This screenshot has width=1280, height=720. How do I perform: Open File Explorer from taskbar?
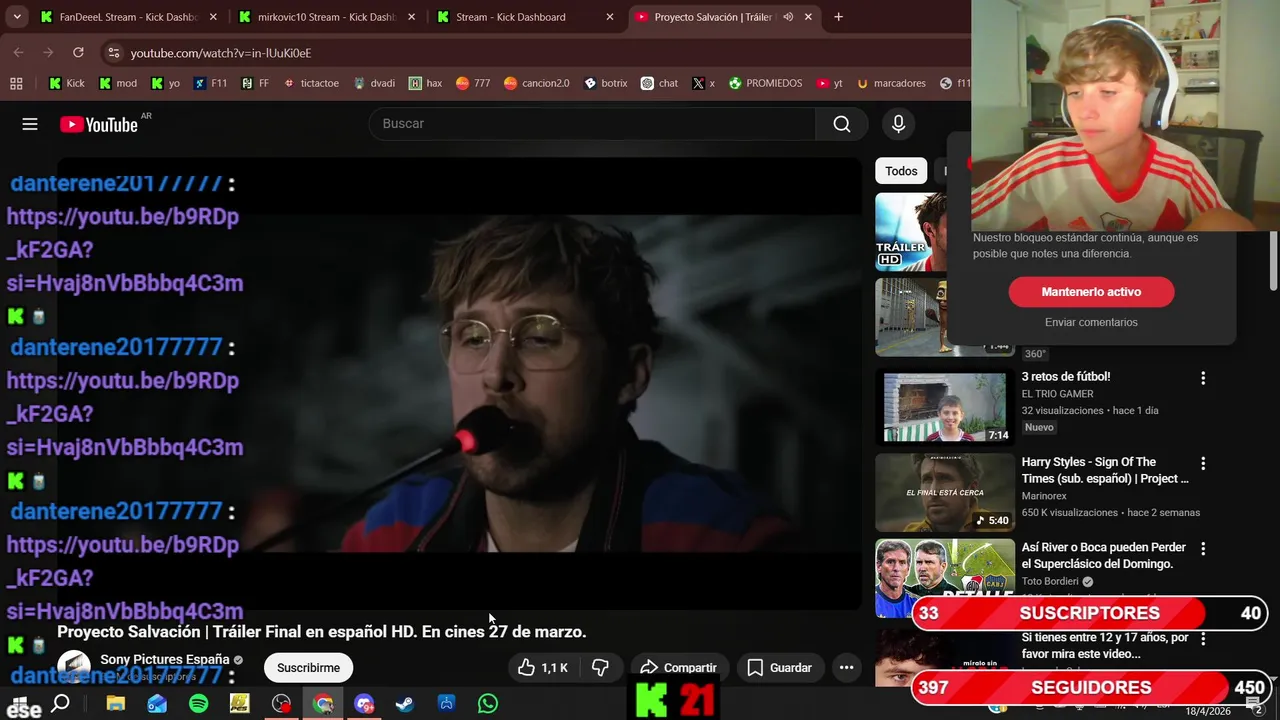pos(115,704)
